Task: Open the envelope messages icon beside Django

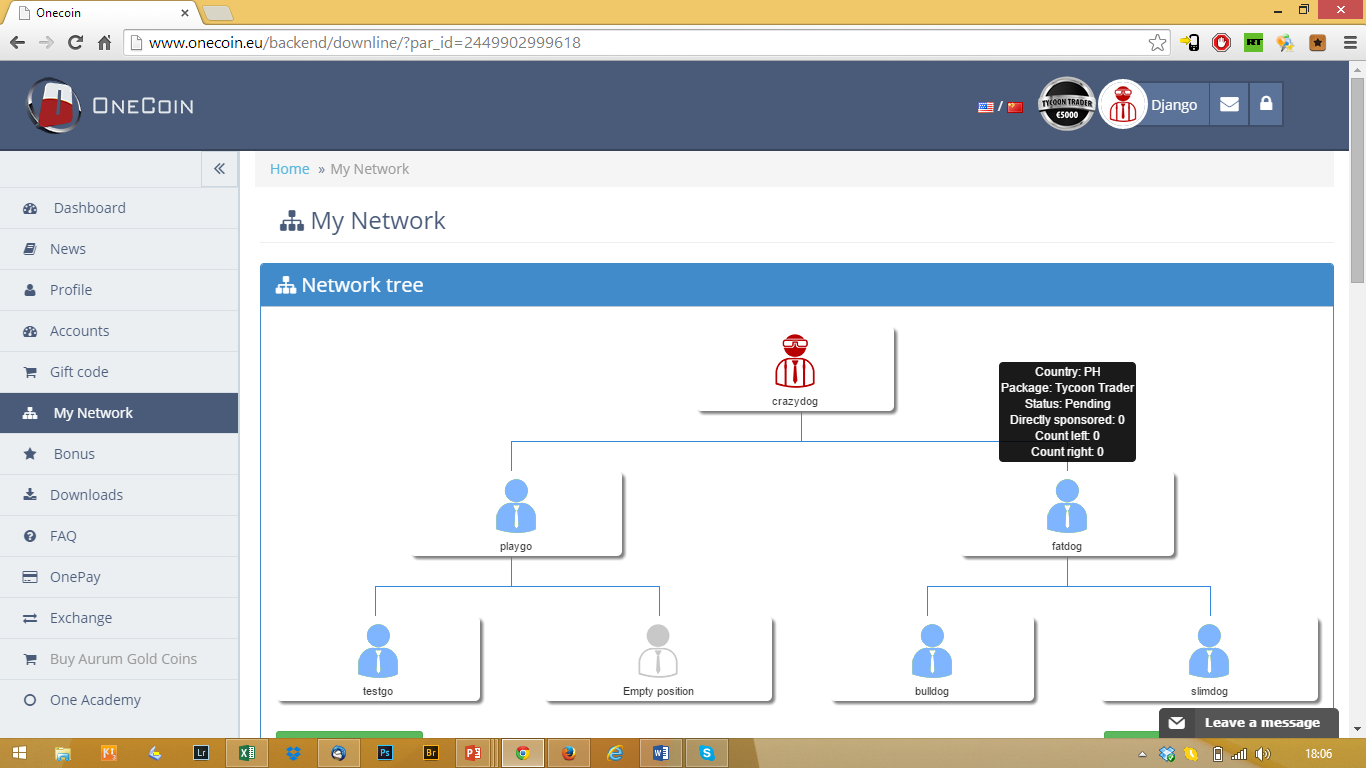Action: click(1229, 104)
